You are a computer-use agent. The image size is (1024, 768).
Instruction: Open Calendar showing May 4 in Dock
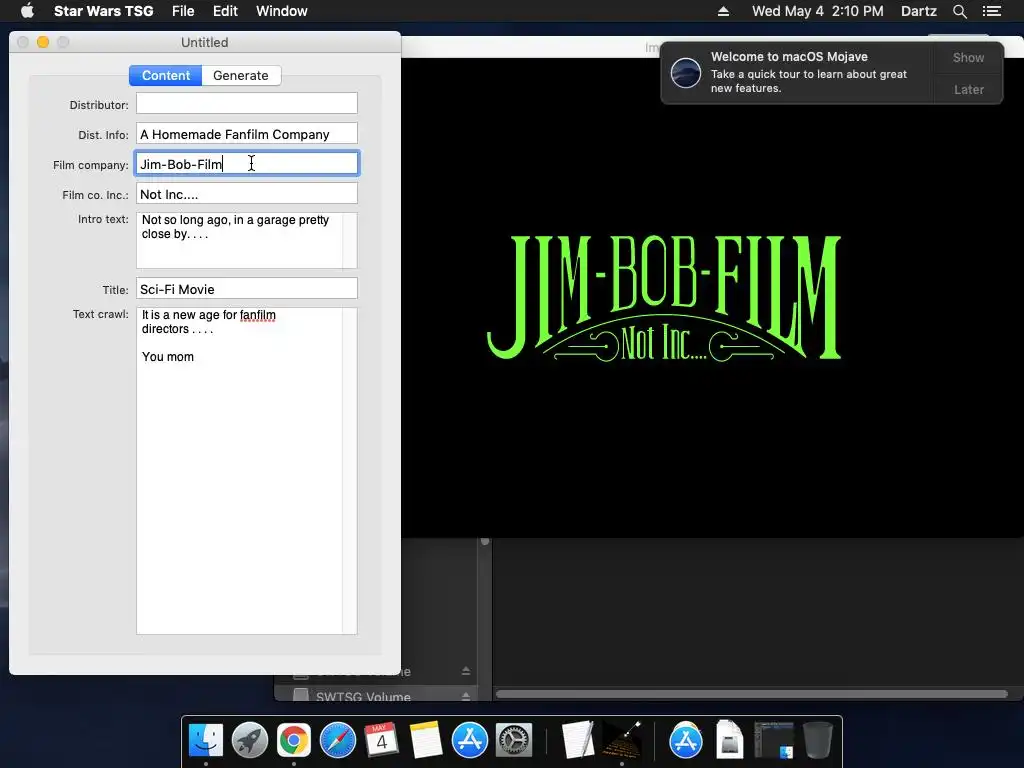pos(381,740)
